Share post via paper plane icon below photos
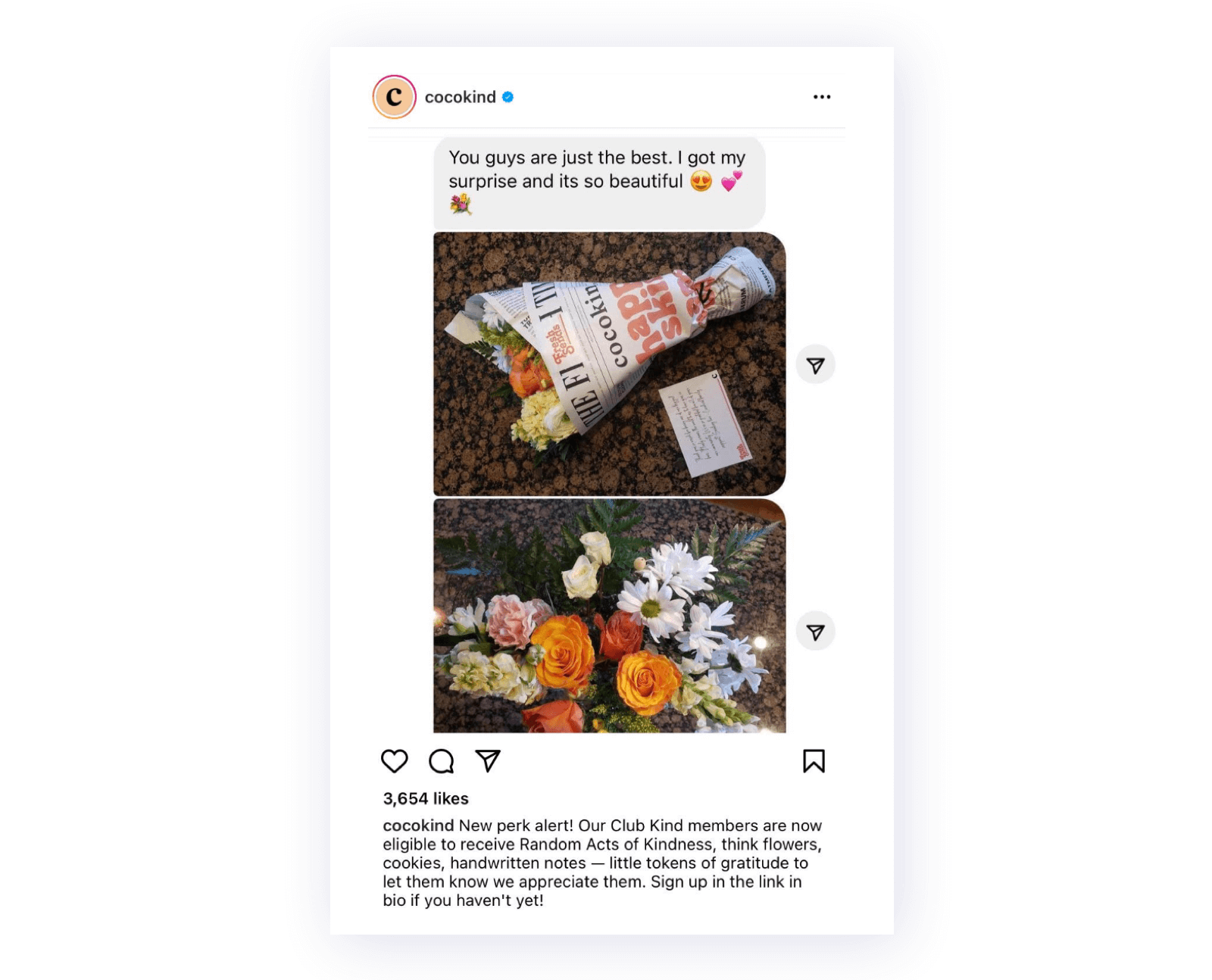1212x980 pixels. 488,760
